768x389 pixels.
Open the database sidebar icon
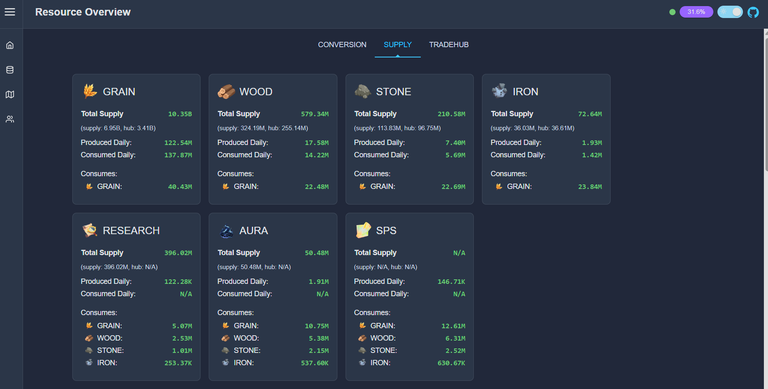(10, 70)
